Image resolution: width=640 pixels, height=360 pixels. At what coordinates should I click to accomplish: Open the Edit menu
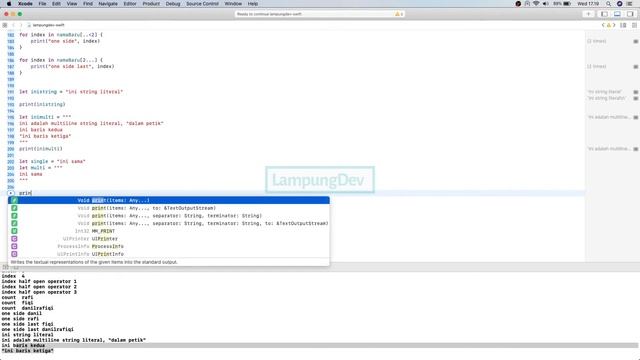pos(56,4)
